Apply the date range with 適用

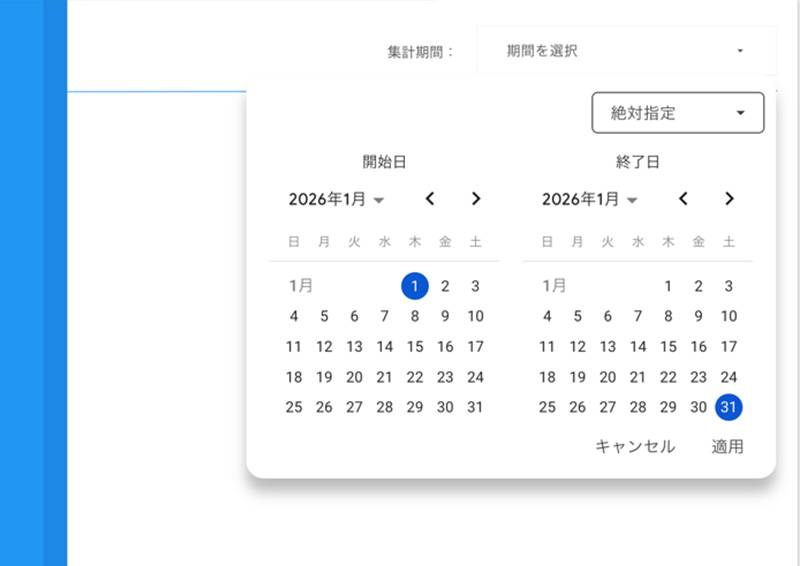click(727, 447)
